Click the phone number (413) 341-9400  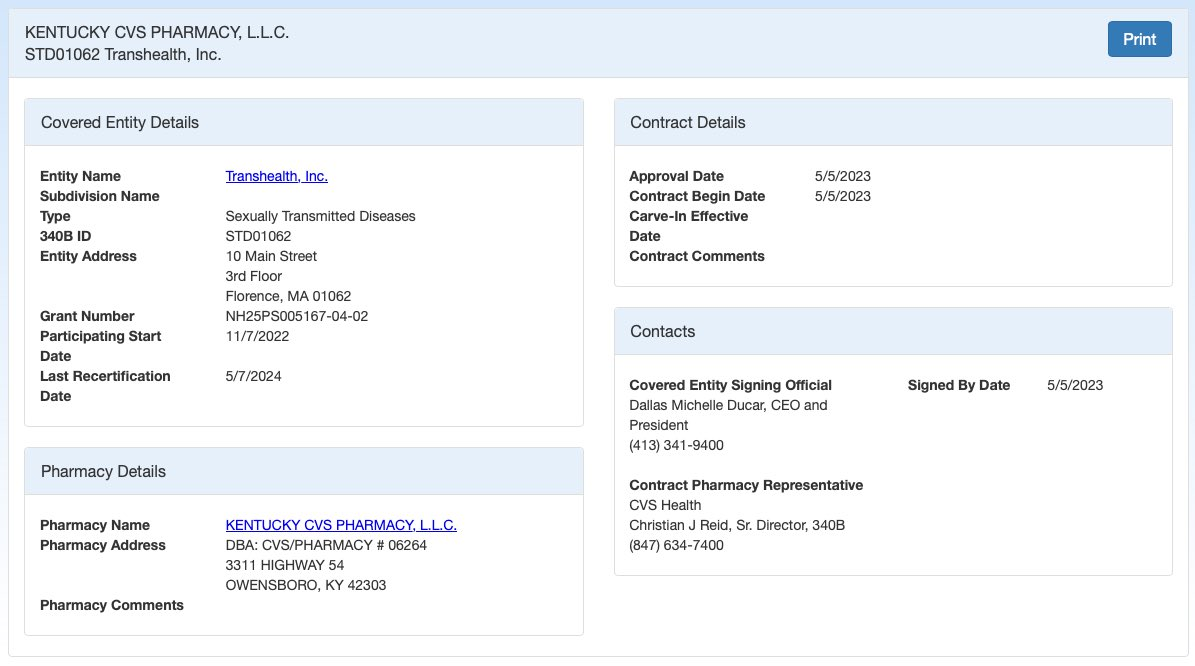pyautogui.click(x=677, y=445)
